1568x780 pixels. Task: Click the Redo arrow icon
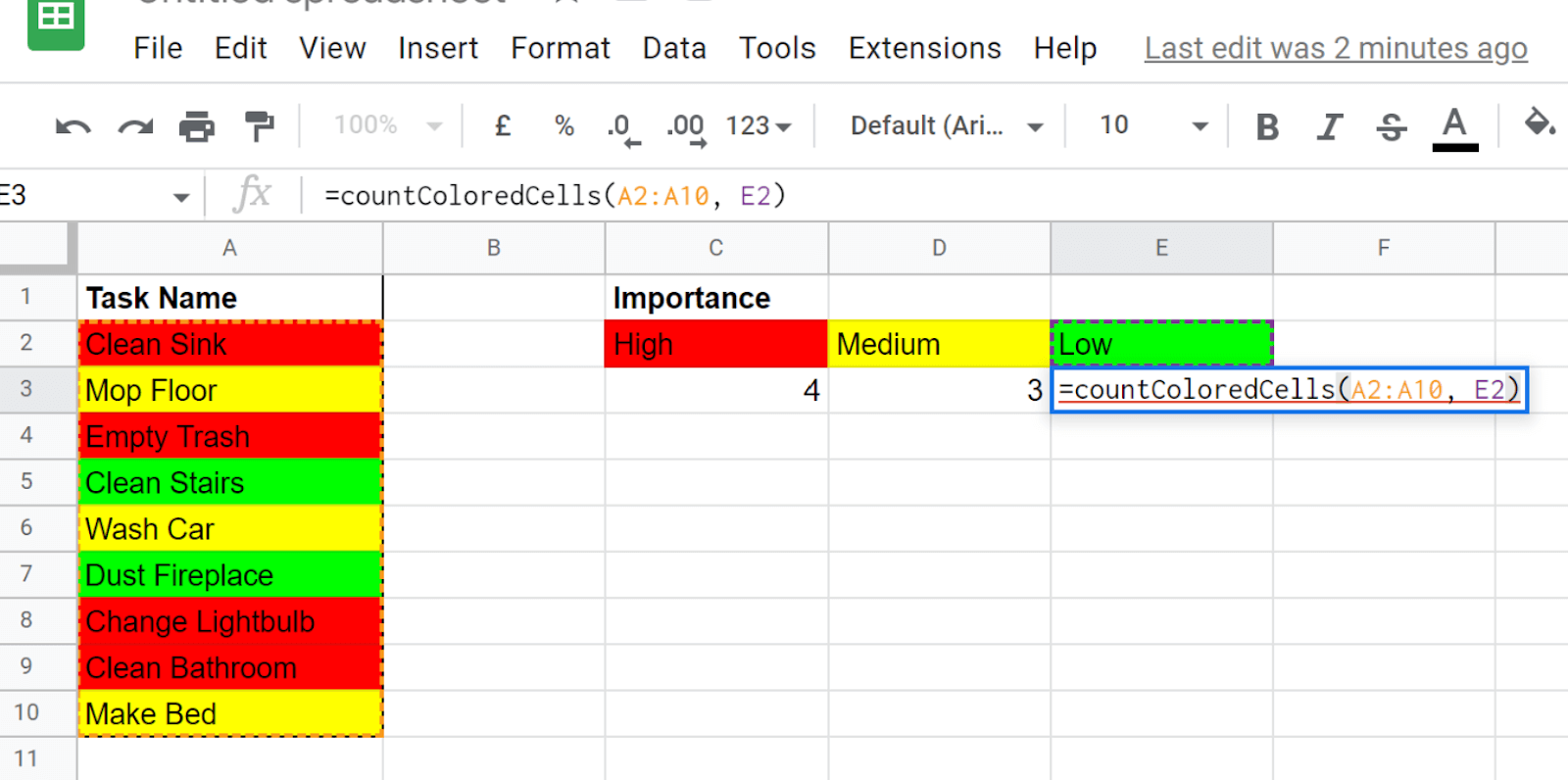click(135, 126)
